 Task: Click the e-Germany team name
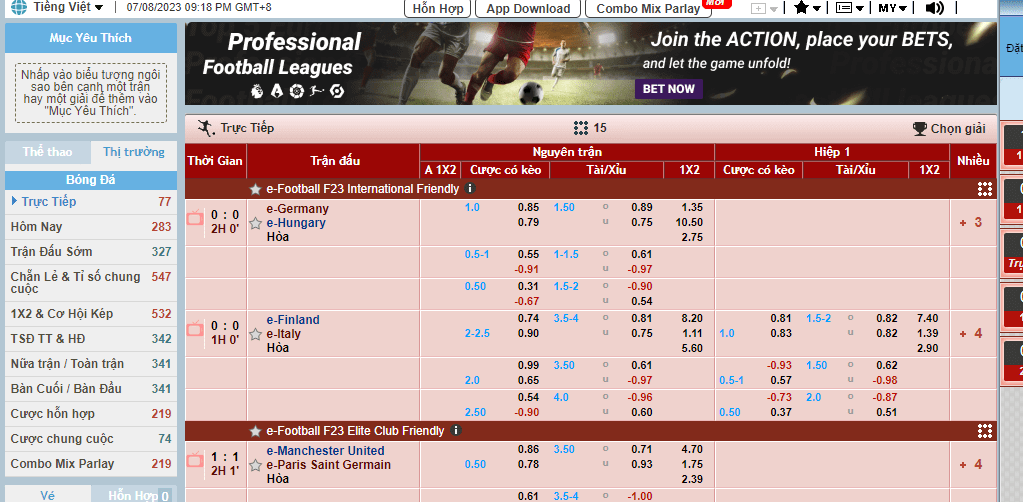[x=298, y=209]
